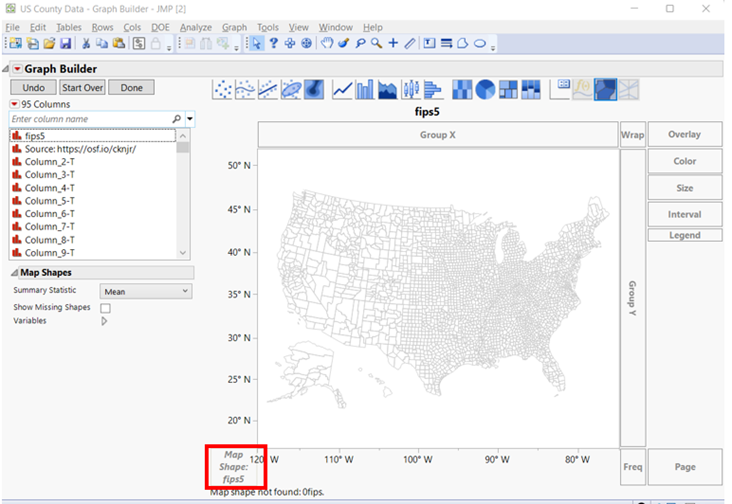This screenshot has height=504, width=732.
Task: Choose the Scroller tool icon
Action: [306, 43]
